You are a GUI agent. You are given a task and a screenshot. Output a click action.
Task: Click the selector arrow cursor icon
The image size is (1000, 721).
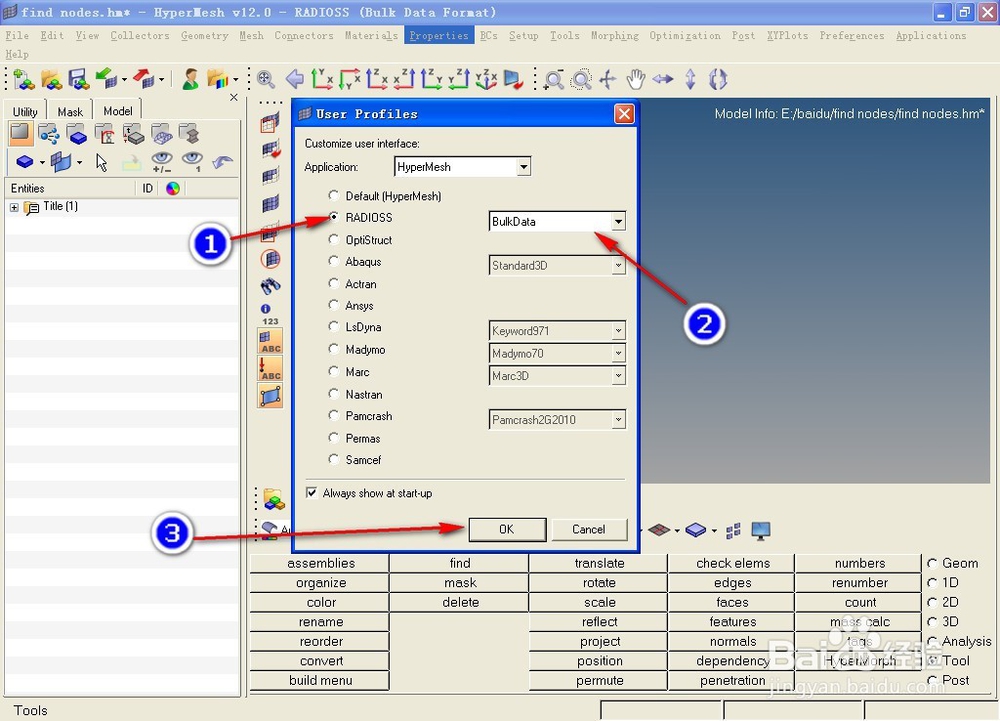101,163
